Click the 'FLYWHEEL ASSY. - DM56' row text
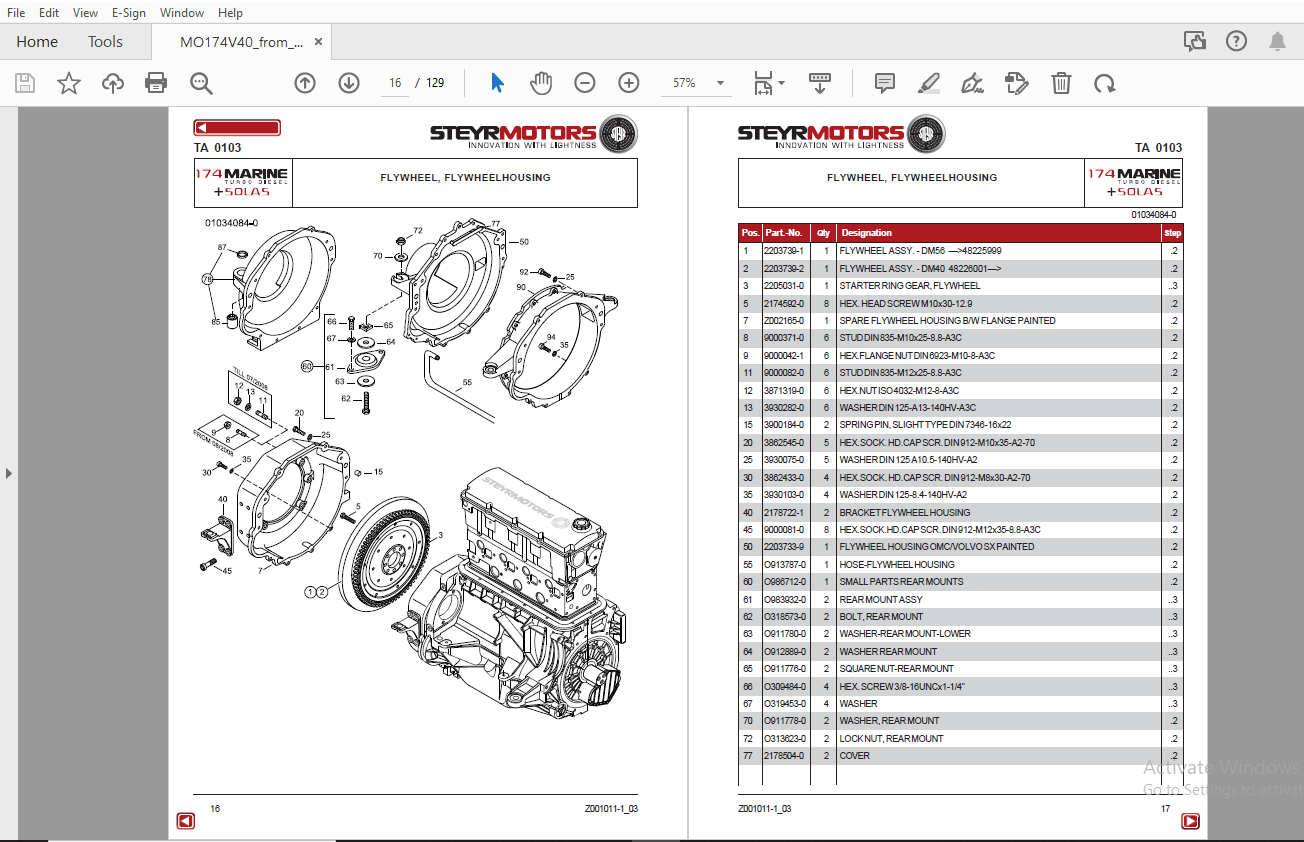 pos(920,251)
